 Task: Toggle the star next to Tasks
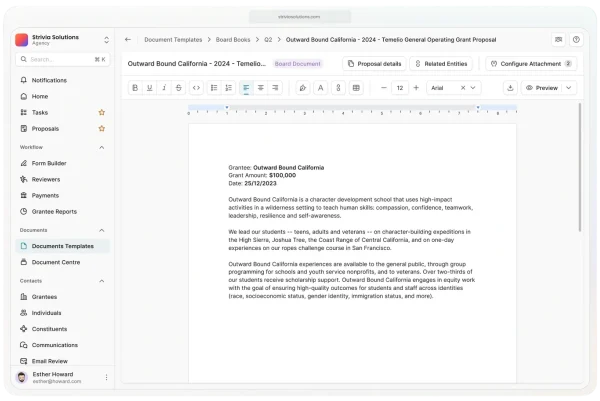[101, 112]
